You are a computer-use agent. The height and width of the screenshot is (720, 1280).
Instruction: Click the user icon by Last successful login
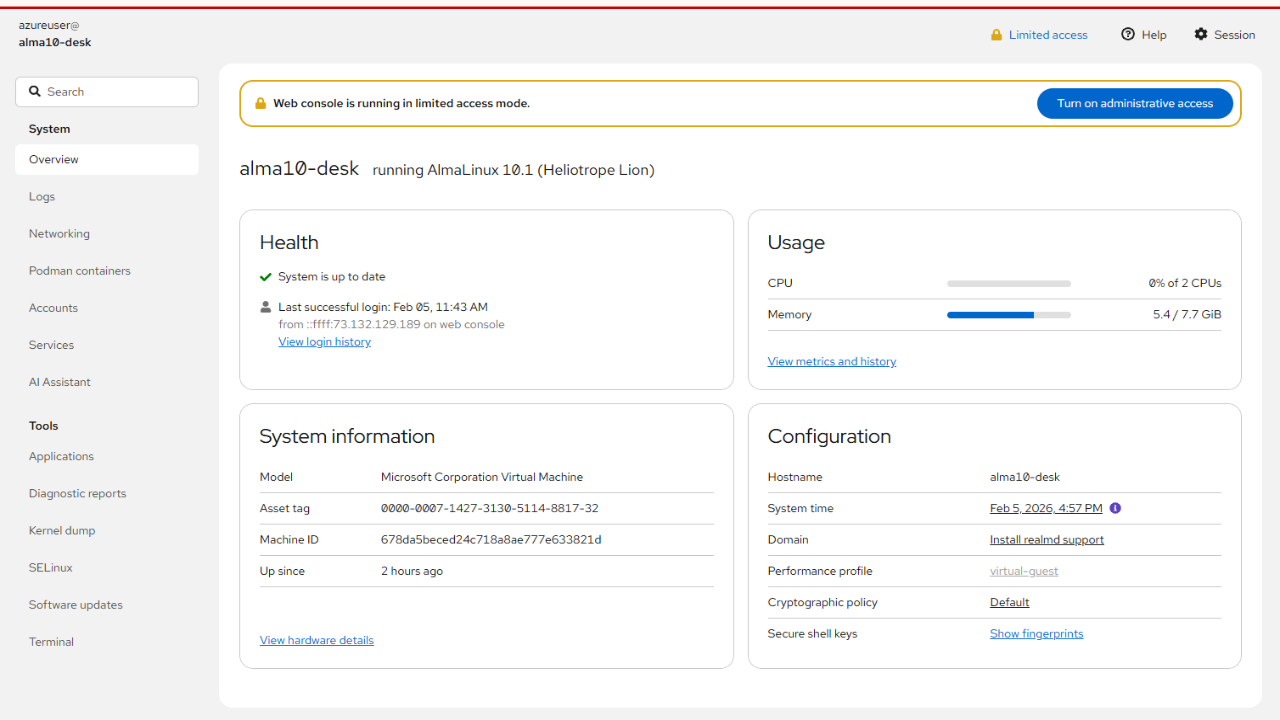(266, 307)
